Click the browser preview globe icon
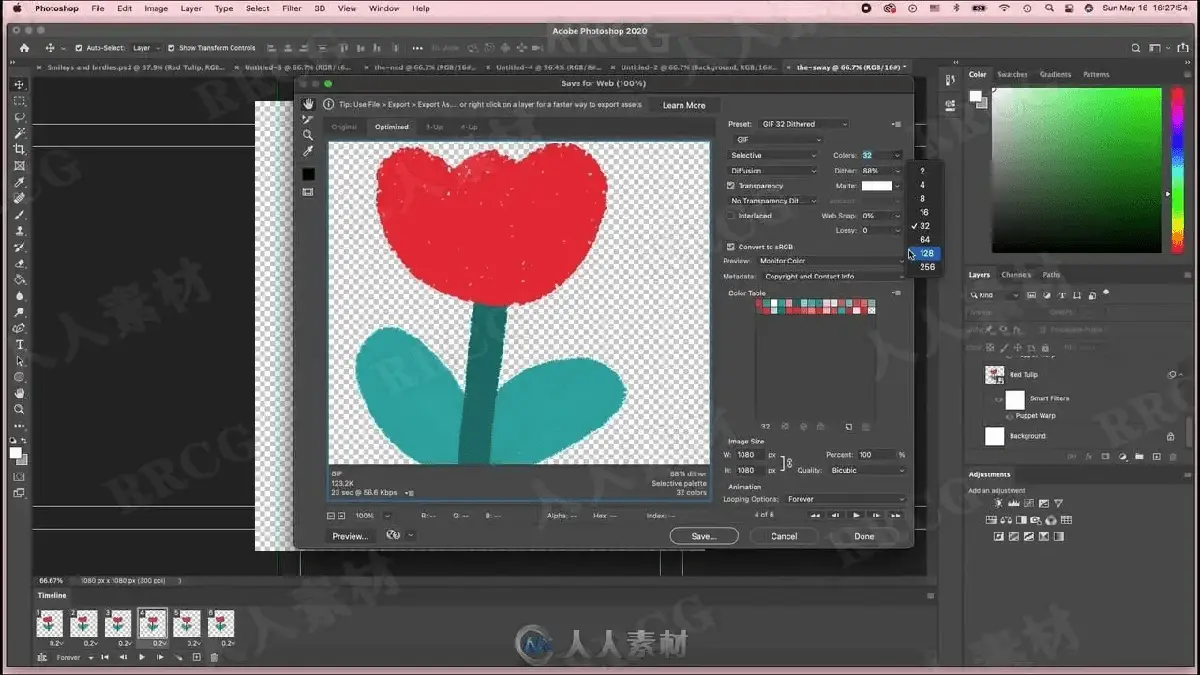 click(393, 536)
